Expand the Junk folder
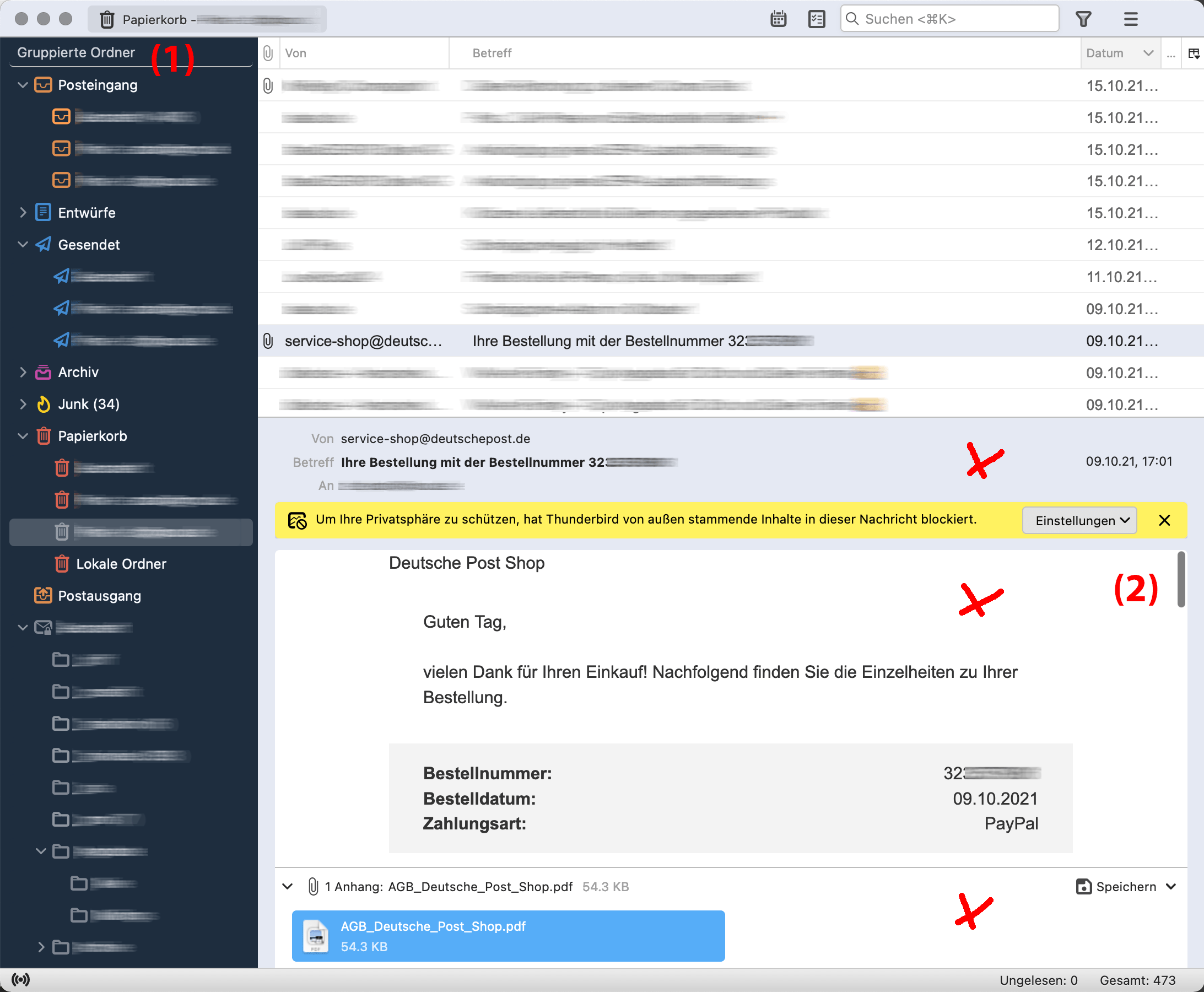1204x992 pixels. coord(23,404)
